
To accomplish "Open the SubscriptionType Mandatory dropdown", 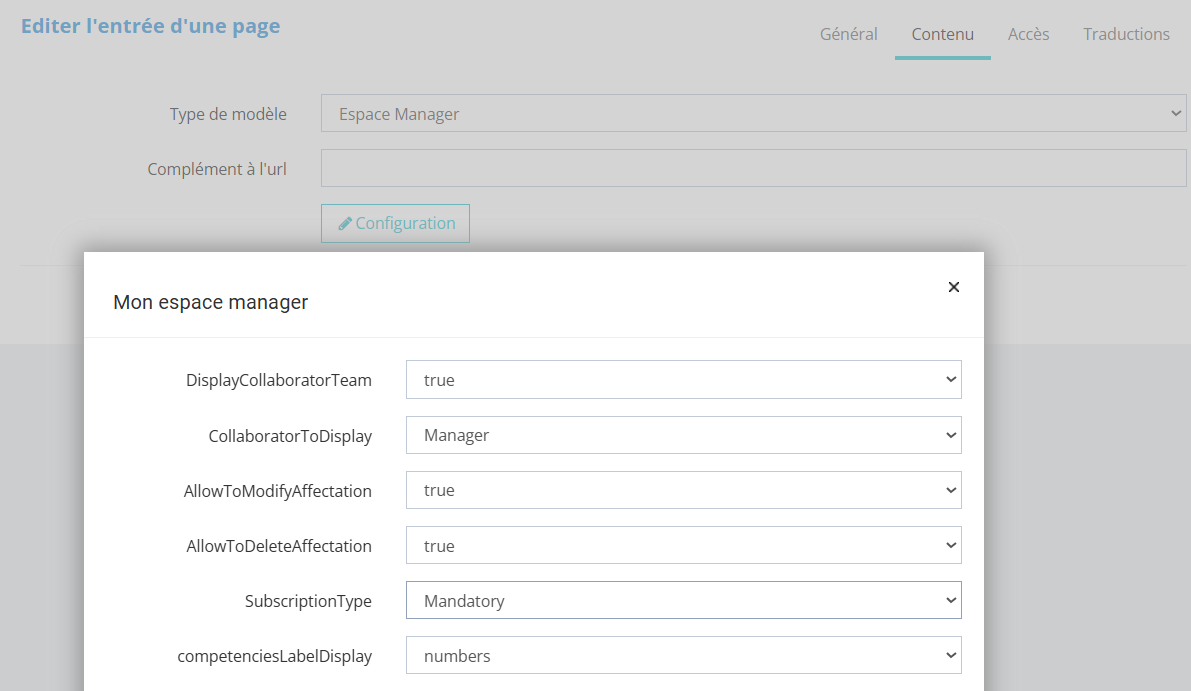I will point(683,601).
